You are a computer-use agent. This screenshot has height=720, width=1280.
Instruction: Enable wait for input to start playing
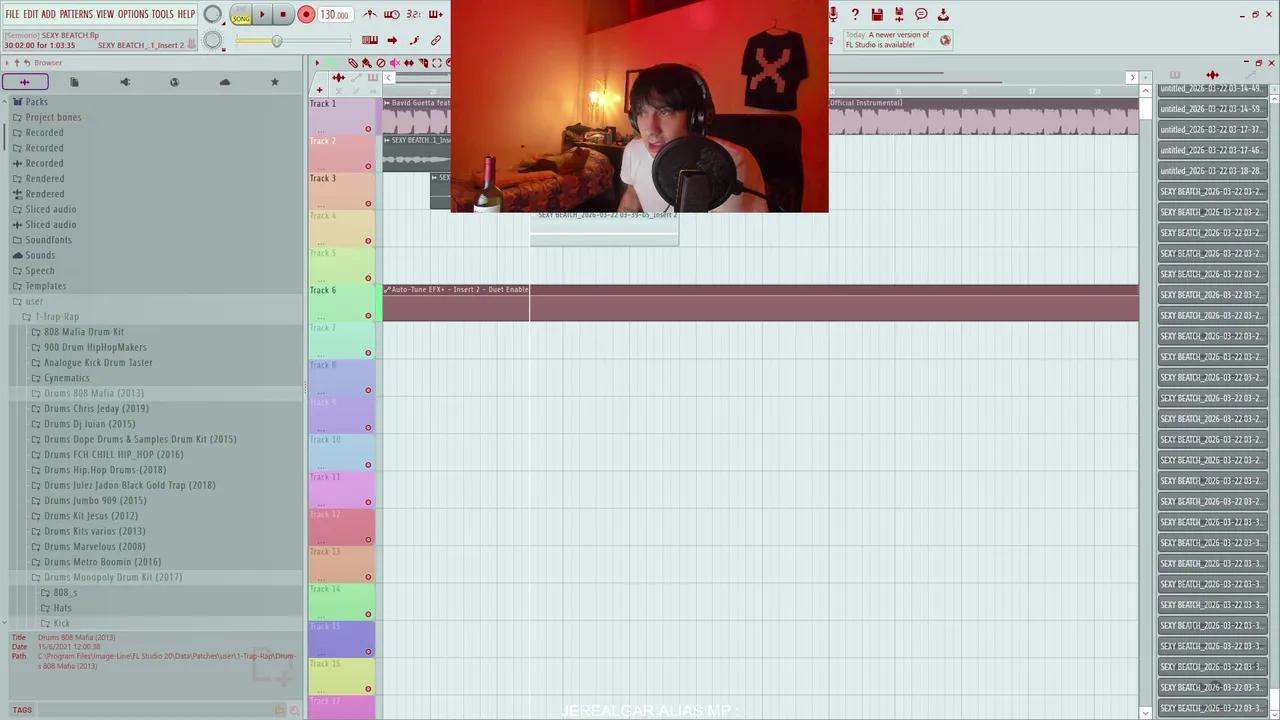tap(392, 14)
